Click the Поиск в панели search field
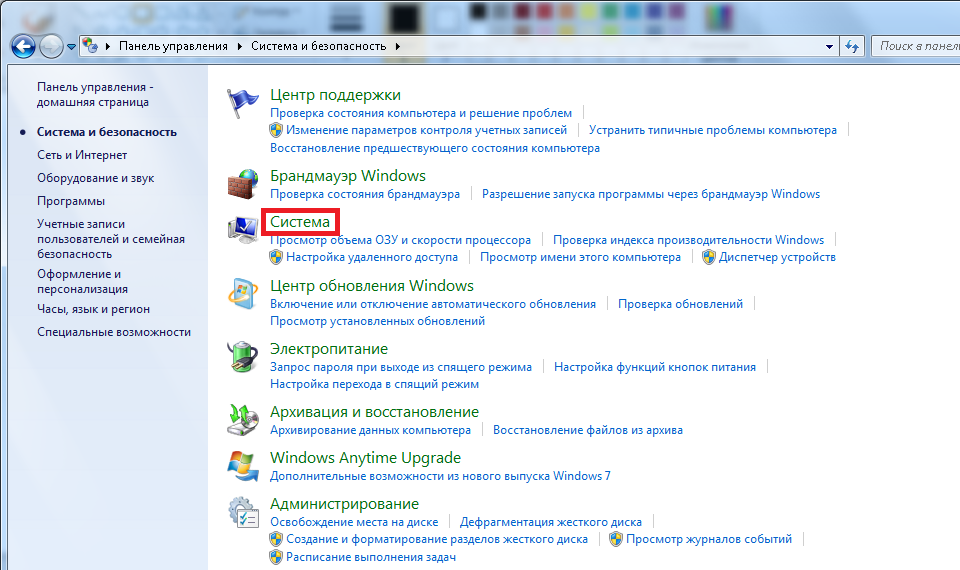This screenshot has height=570, width=960. (x=916, y=46)
